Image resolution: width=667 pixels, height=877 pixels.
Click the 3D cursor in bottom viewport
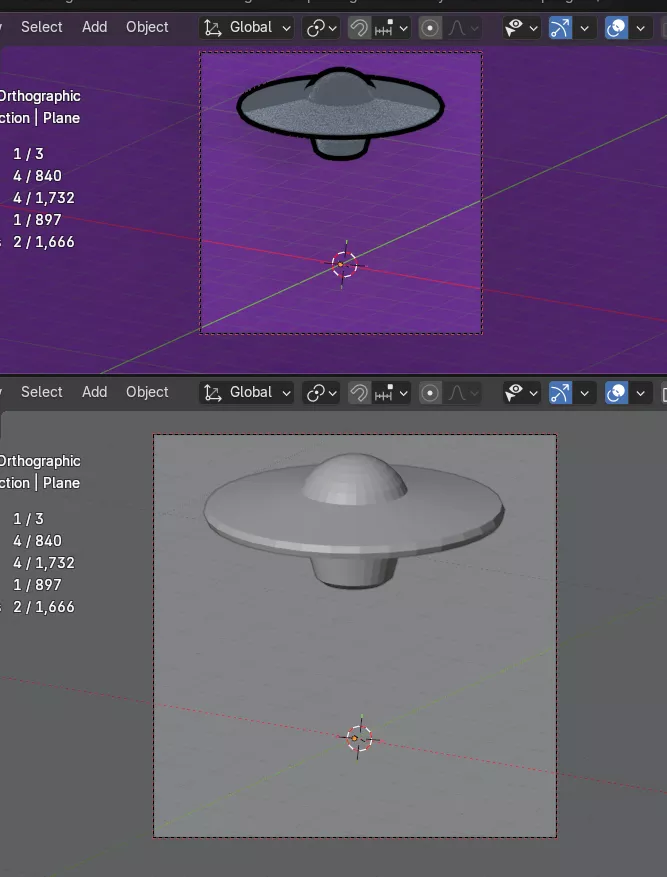359,738
